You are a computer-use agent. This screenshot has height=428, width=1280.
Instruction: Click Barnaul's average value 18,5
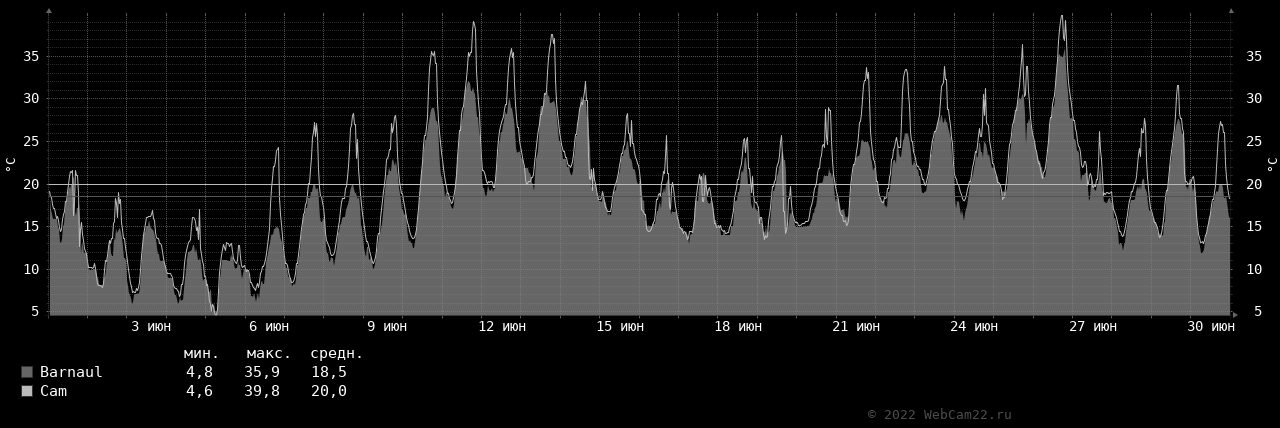pos(329,372)
